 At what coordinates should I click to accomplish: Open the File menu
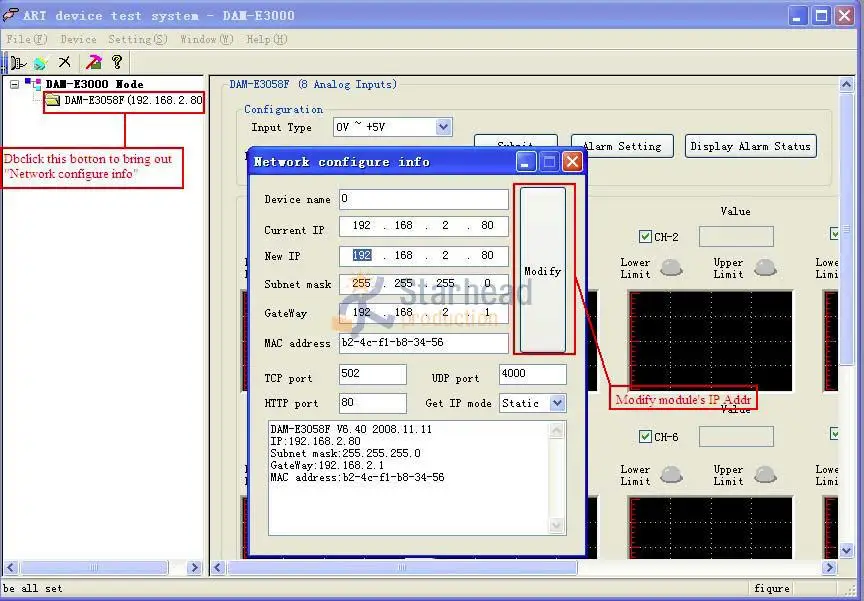[x=26, y=39]
